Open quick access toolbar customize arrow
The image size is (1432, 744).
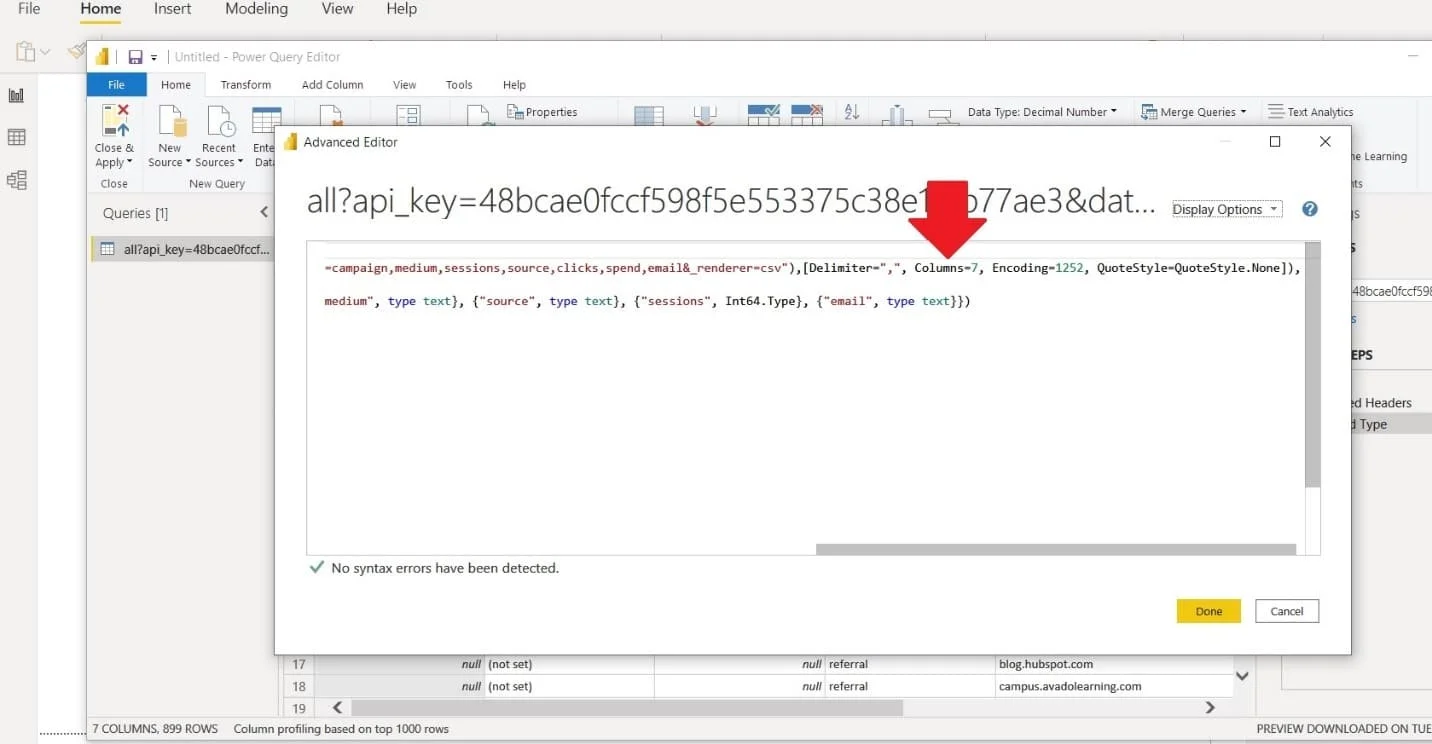coord(154,58)
